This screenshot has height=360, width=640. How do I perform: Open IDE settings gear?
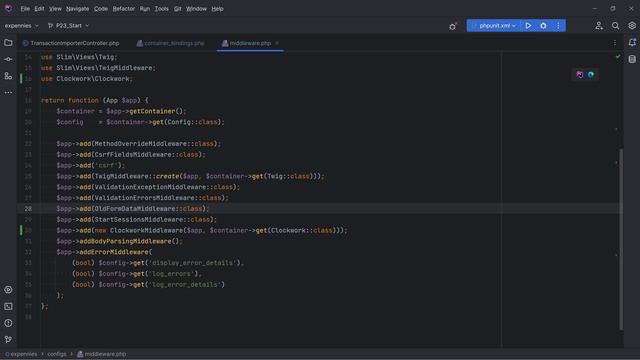(x=632, y=26)
